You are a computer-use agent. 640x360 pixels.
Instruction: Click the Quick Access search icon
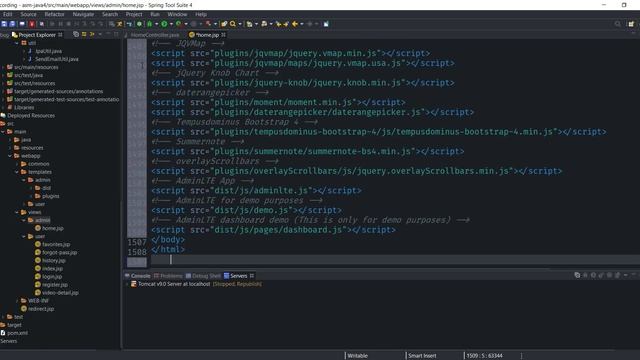618,24
